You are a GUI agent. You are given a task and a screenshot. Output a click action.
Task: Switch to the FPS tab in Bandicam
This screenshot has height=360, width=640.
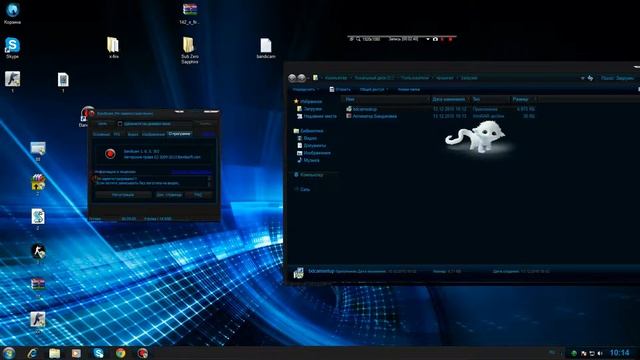pos(117,134)
